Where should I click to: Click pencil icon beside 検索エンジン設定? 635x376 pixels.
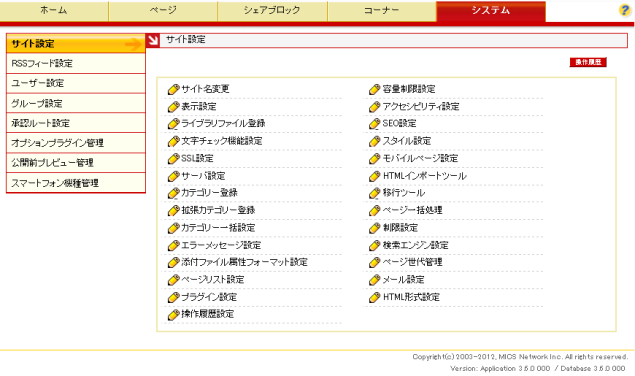tap(375, 246)
